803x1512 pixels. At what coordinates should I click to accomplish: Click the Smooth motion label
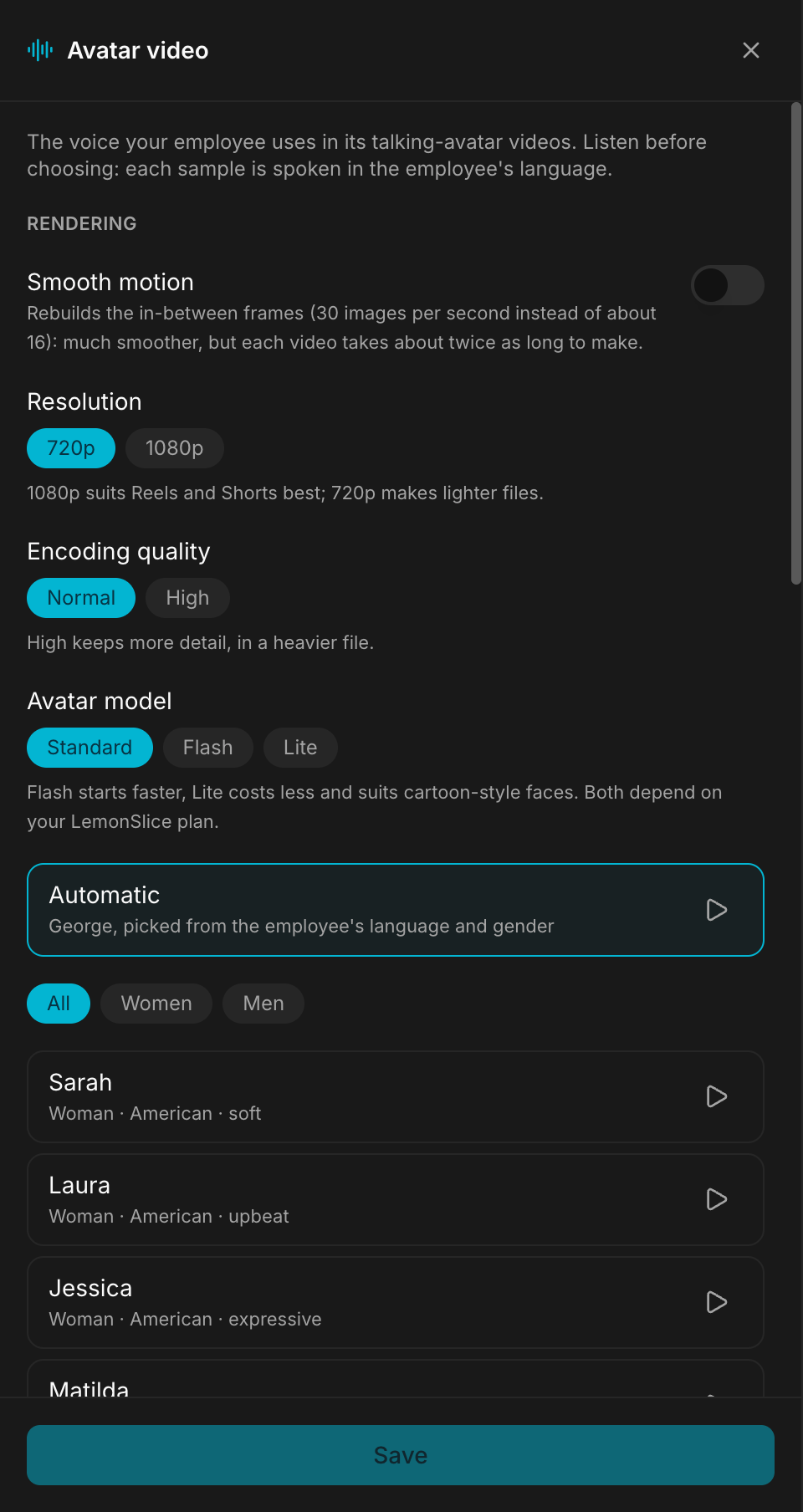(110, 283)
